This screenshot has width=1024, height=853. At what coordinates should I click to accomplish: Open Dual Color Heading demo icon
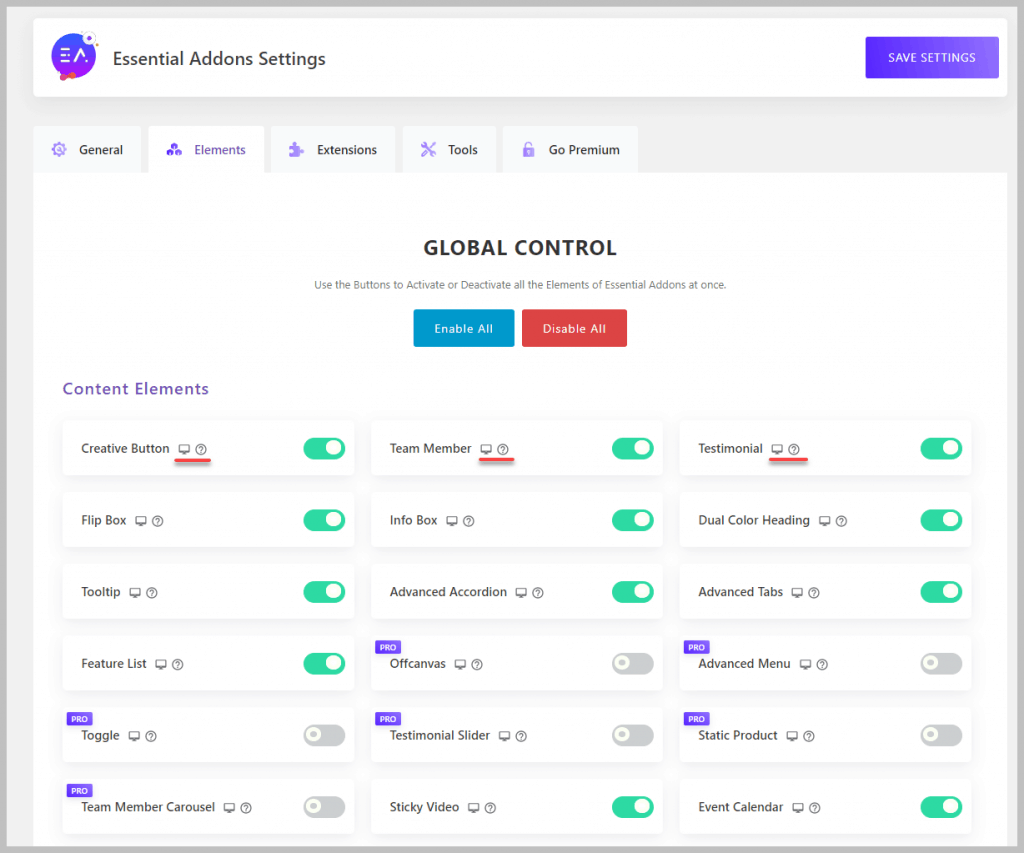[x=825, y=521]
